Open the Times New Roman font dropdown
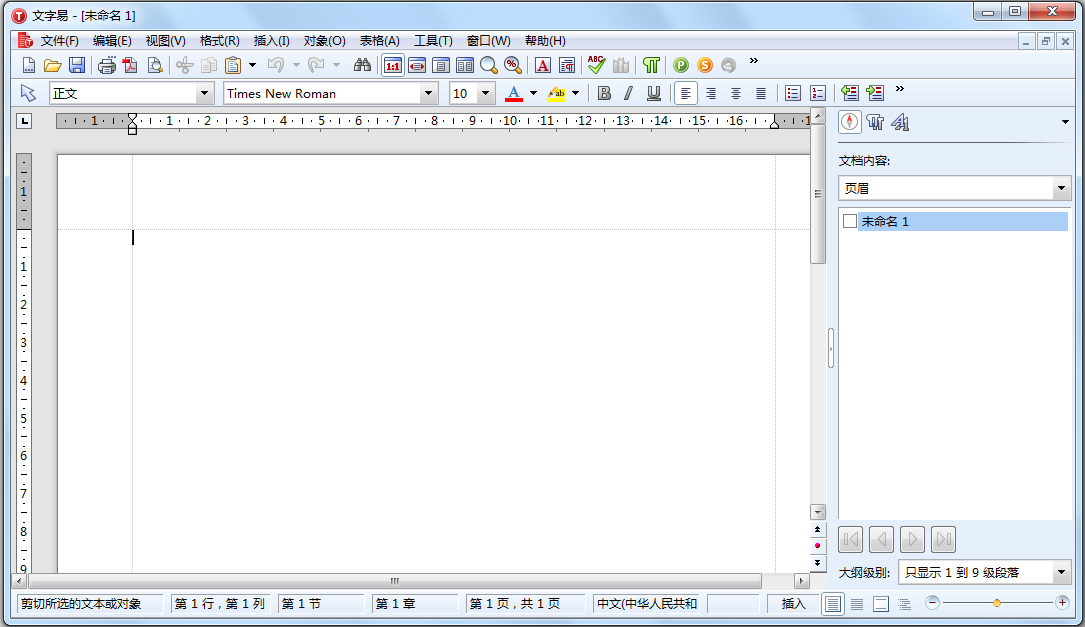Screen dimensions: 1085x627 [x=428, y=93]
